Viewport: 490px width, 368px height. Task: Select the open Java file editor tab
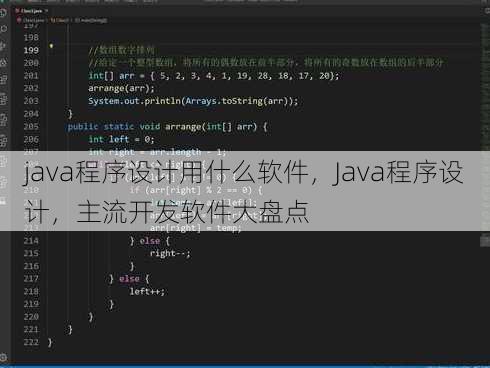point(31,11)
